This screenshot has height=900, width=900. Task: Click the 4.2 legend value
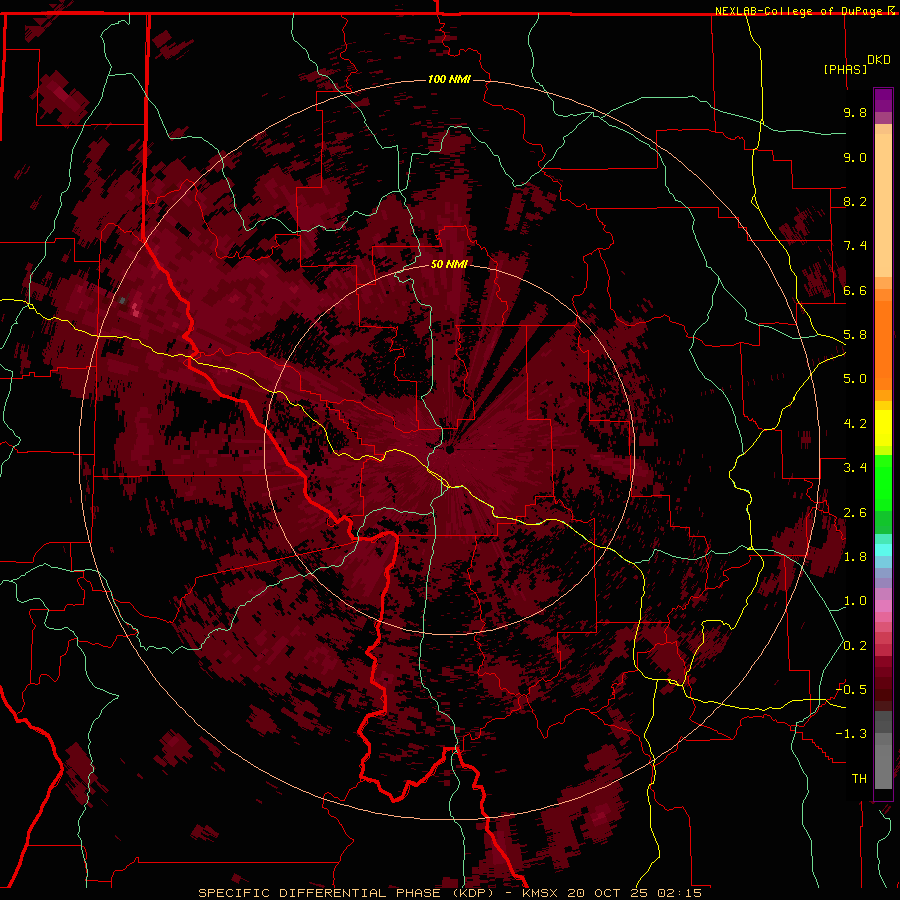(x=855, y=424)
